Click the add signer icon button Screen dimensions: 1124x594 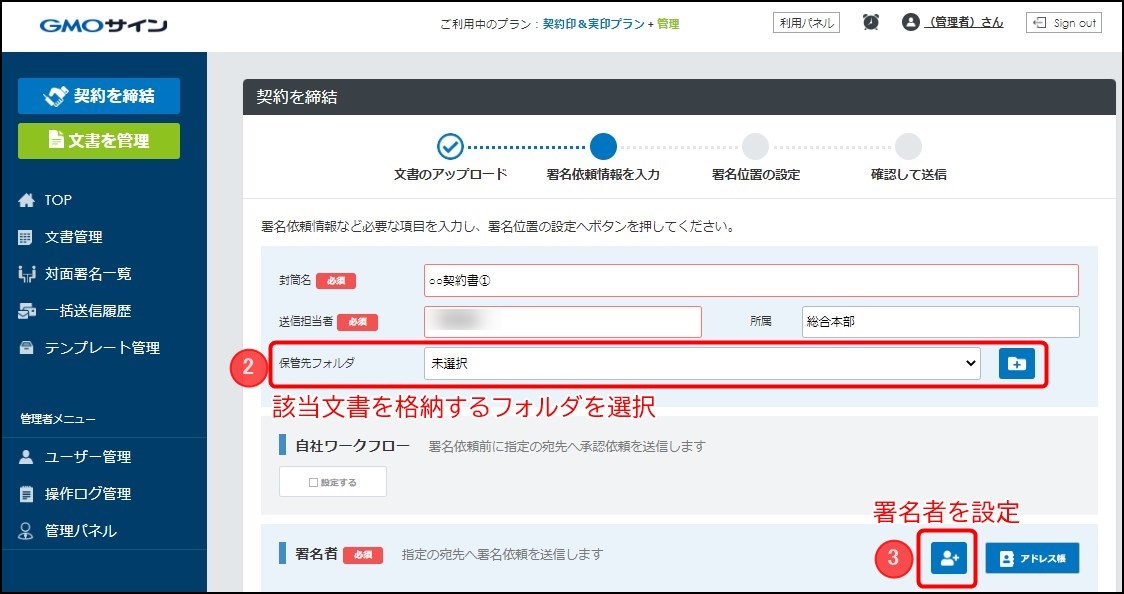pyautogui.click(x=948, y=559)
